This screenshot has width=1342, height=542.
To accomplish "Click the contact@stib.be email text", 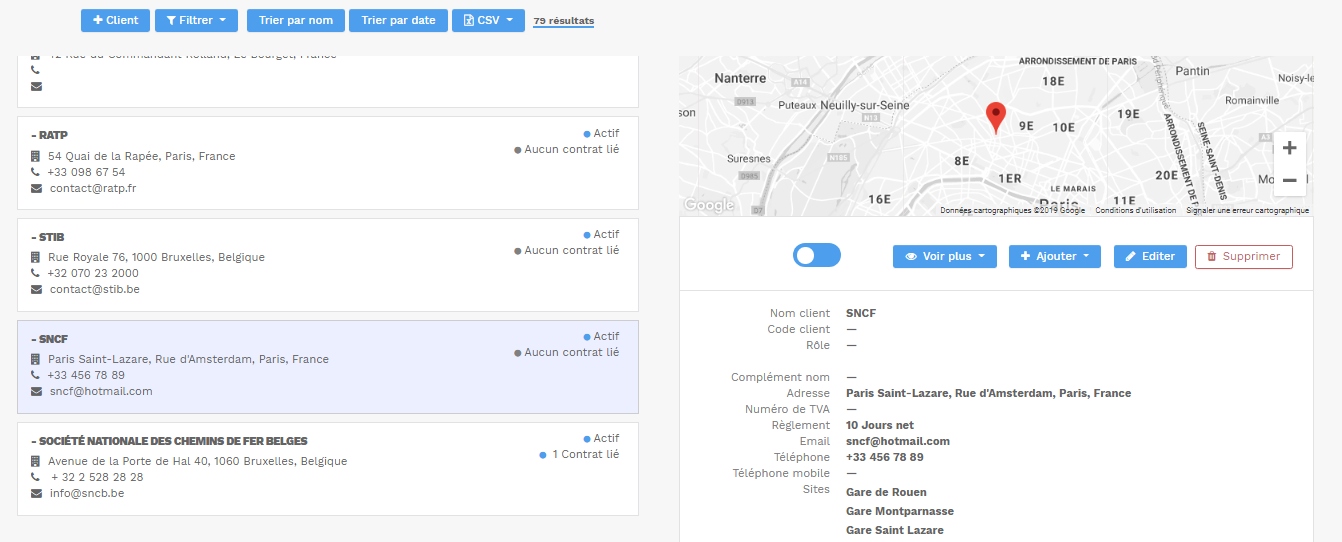I will point(95,289).
